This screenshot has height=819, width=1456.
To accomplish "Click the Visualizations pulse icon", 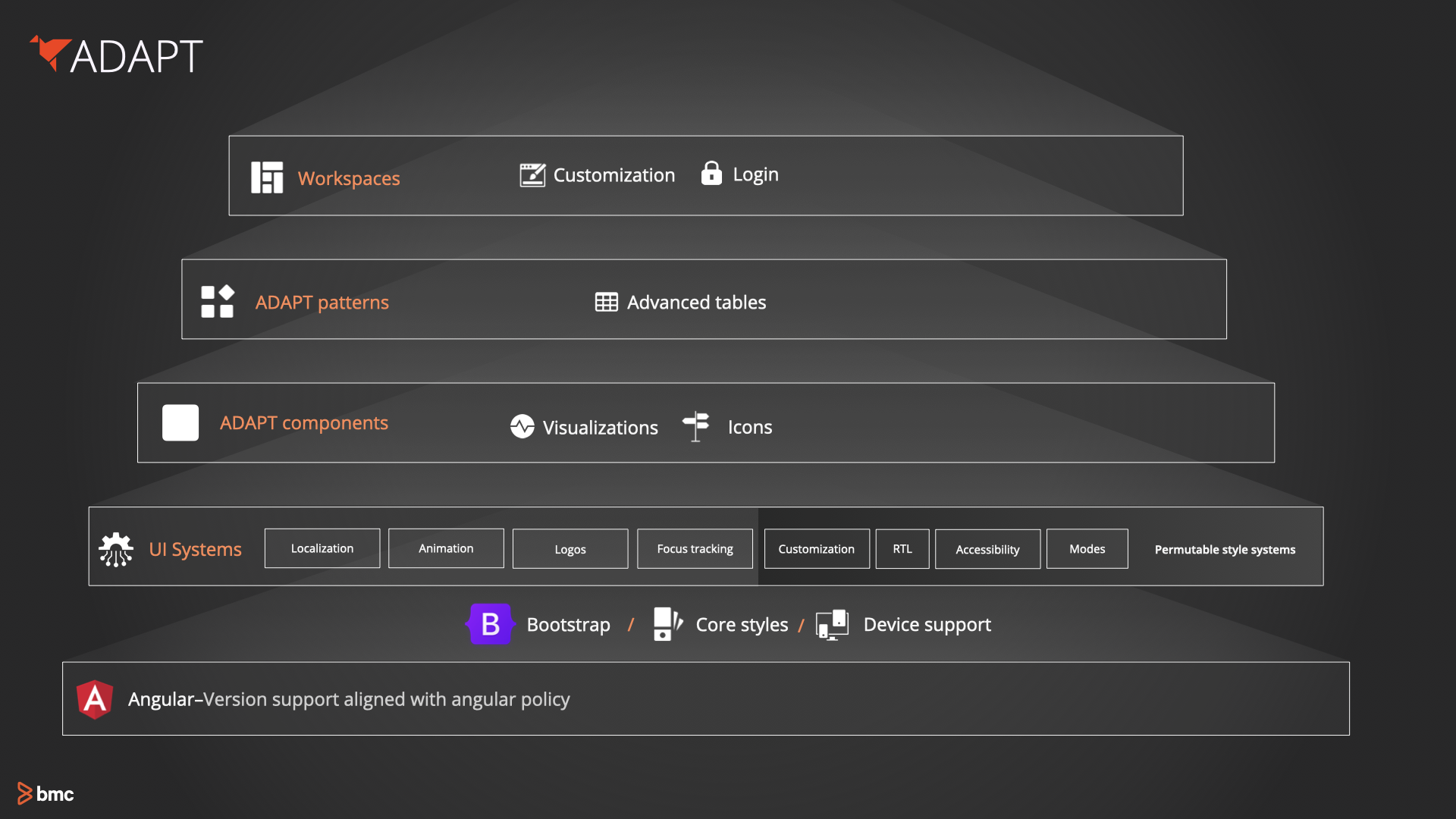I will coord(522,427).
